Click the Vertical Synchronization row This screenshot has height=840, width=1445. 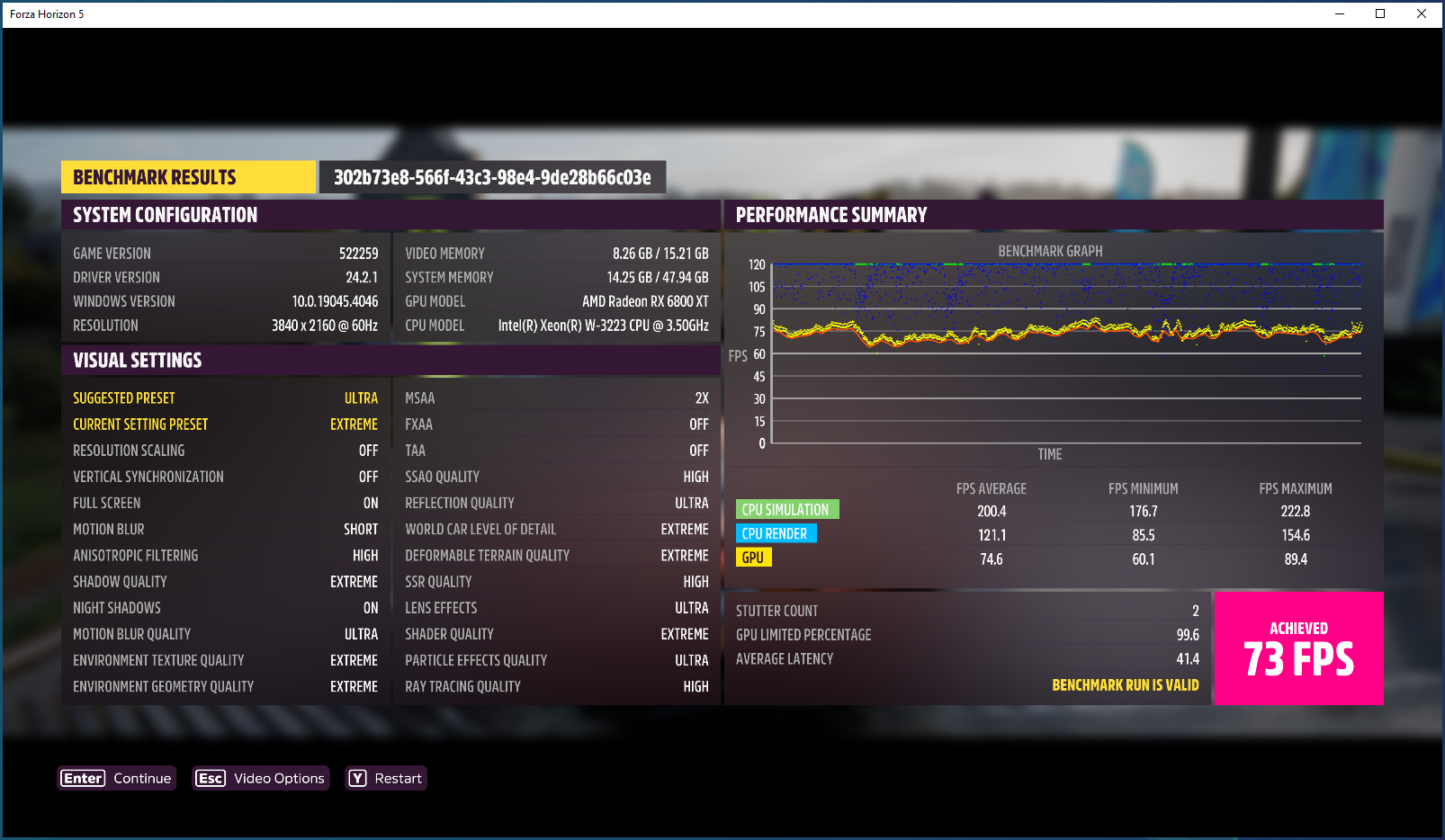click(x=226, y=477)
